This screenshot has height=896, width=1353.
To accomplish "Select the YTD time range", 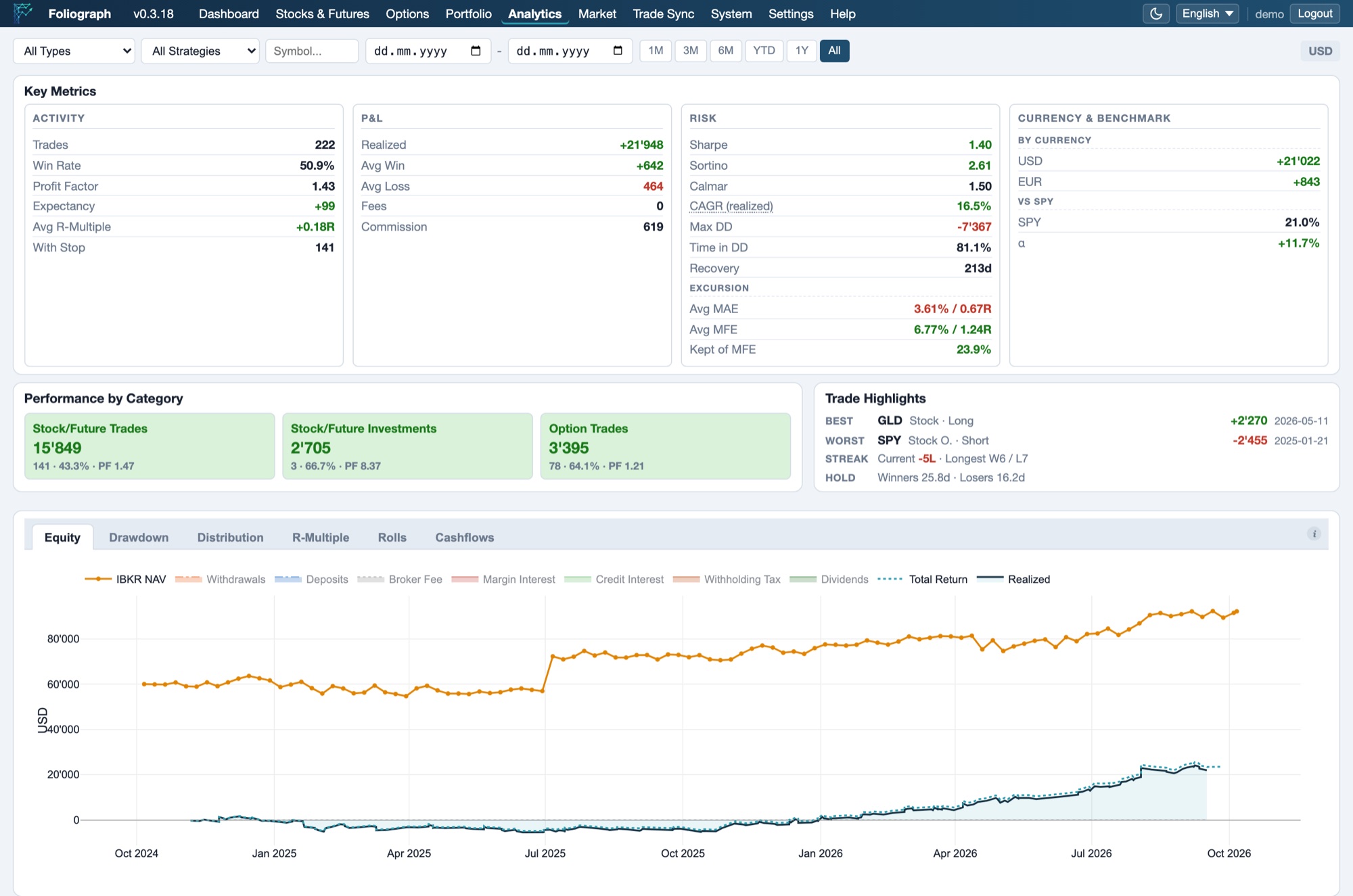I will tap(764, 51).
